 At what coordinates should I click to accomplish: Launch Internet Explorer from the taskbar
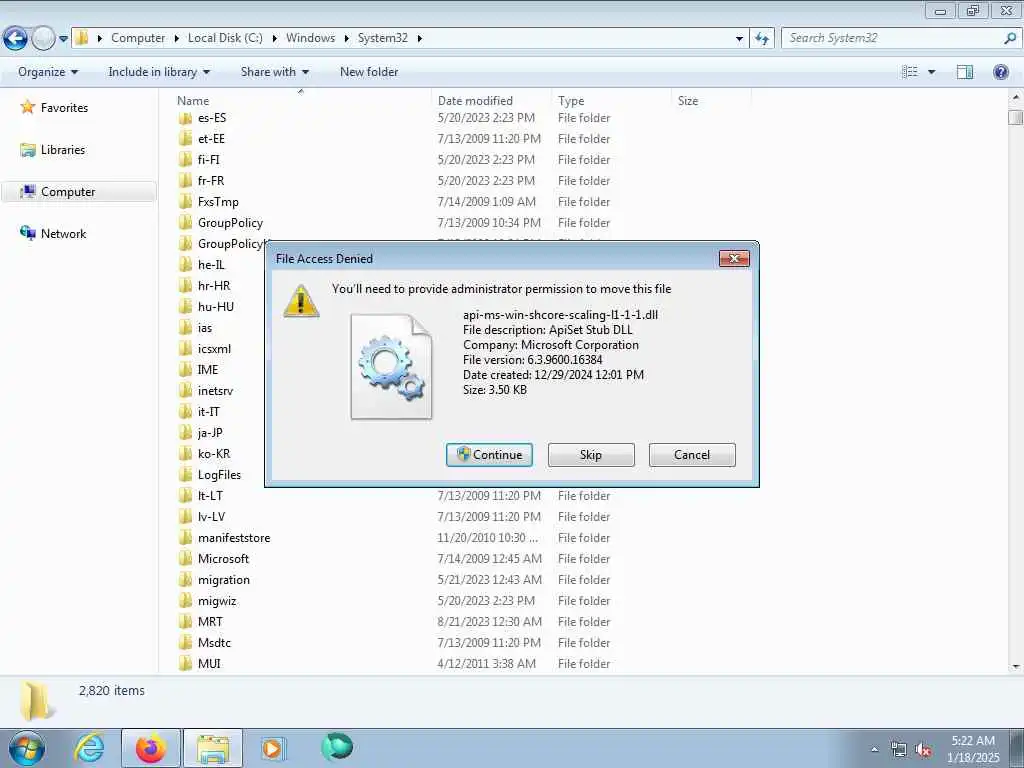89,748
